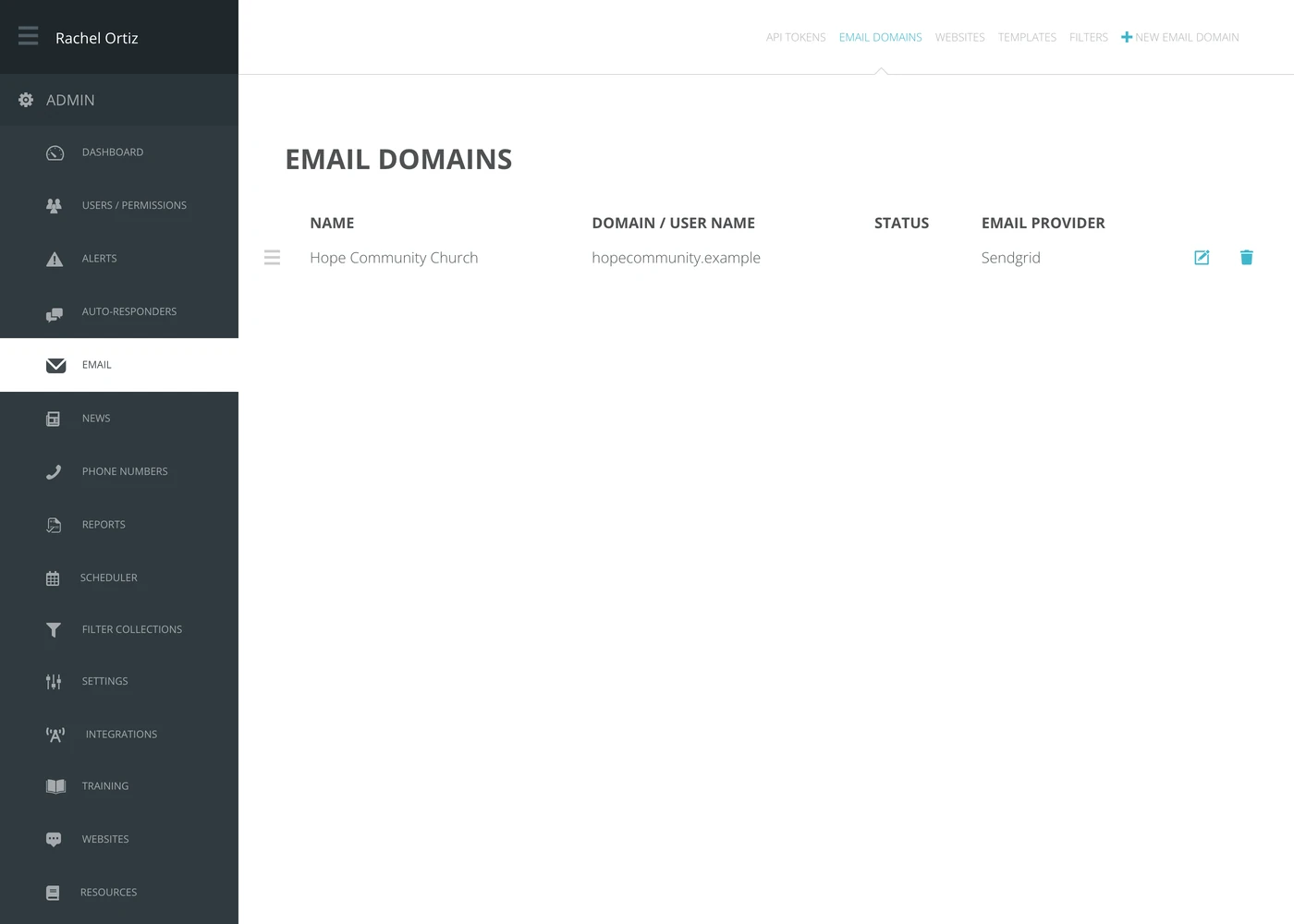Select the Users / Permissions people icon
The image size is (1294, 924).
coord(54,205)
